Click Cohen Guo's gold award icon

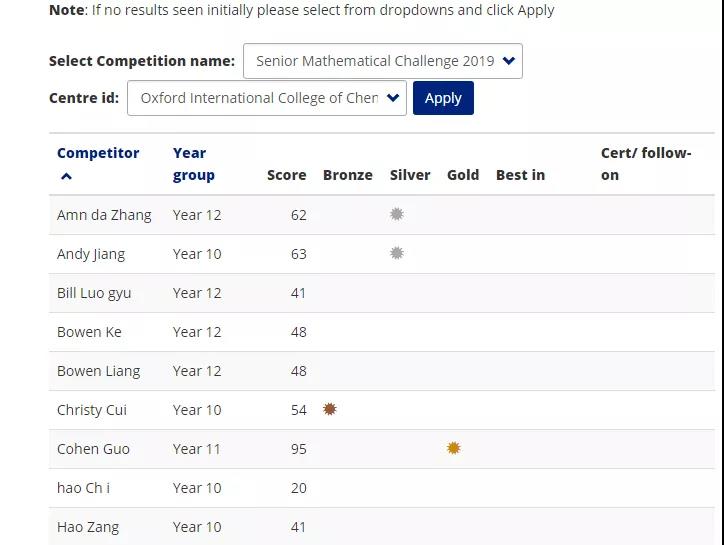tap(454, 448)
